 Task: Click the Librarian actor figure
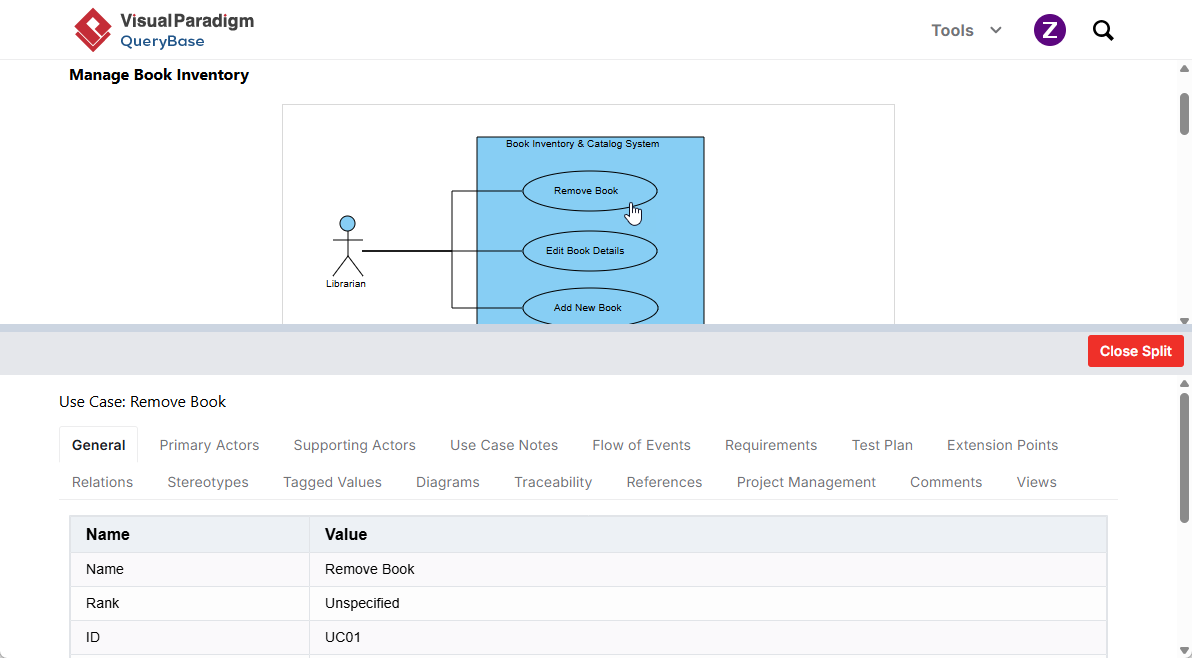347,246
